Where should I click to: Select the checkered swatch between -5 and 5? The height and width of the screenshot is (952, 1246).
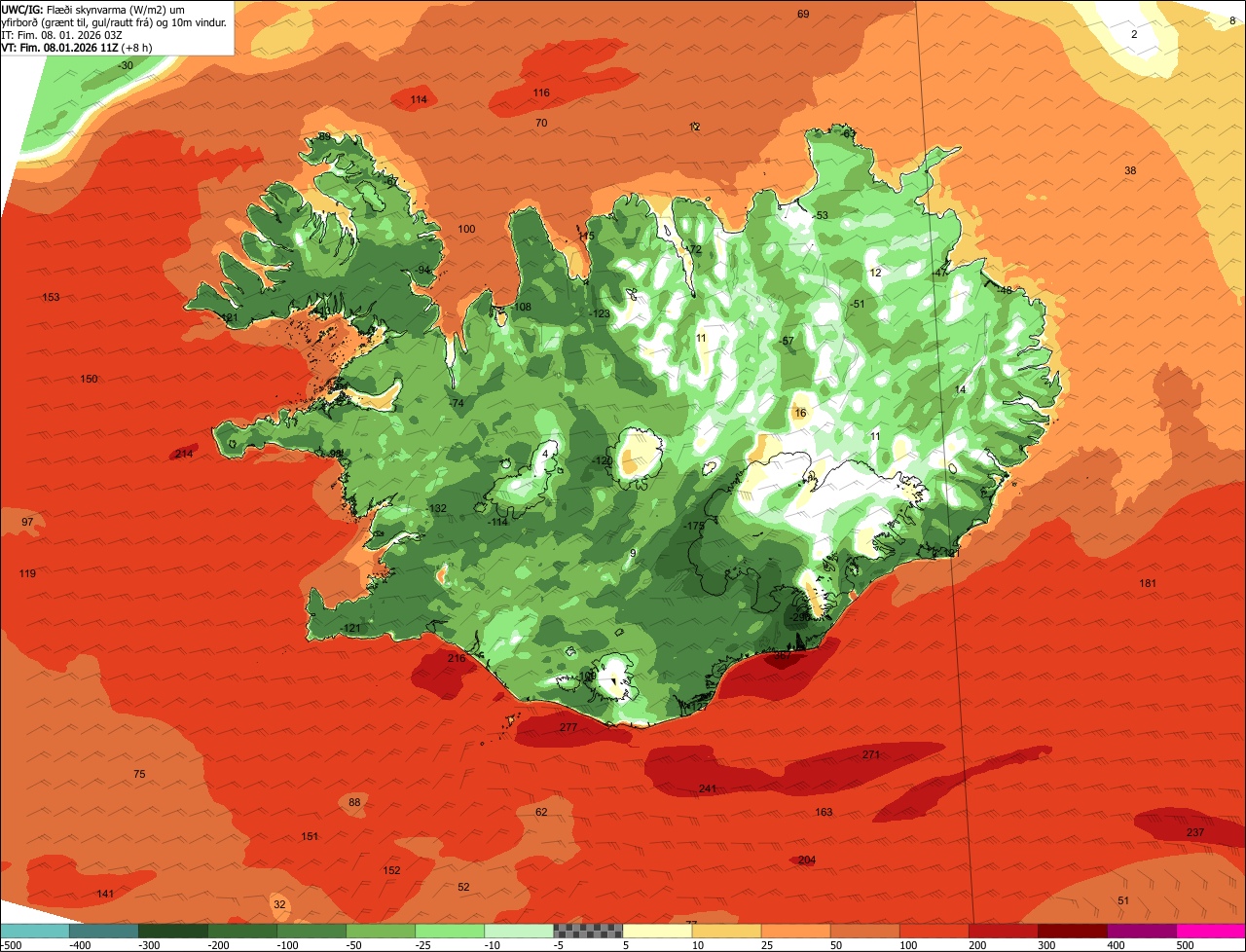(x=588, y=932)
